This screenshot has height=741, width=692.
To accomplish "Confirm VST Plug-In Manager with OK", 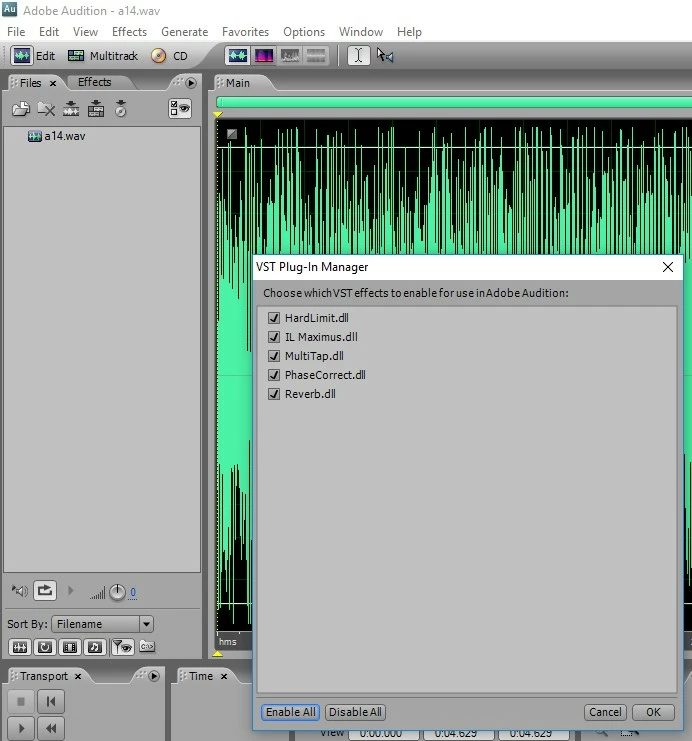I will point(653,712).
